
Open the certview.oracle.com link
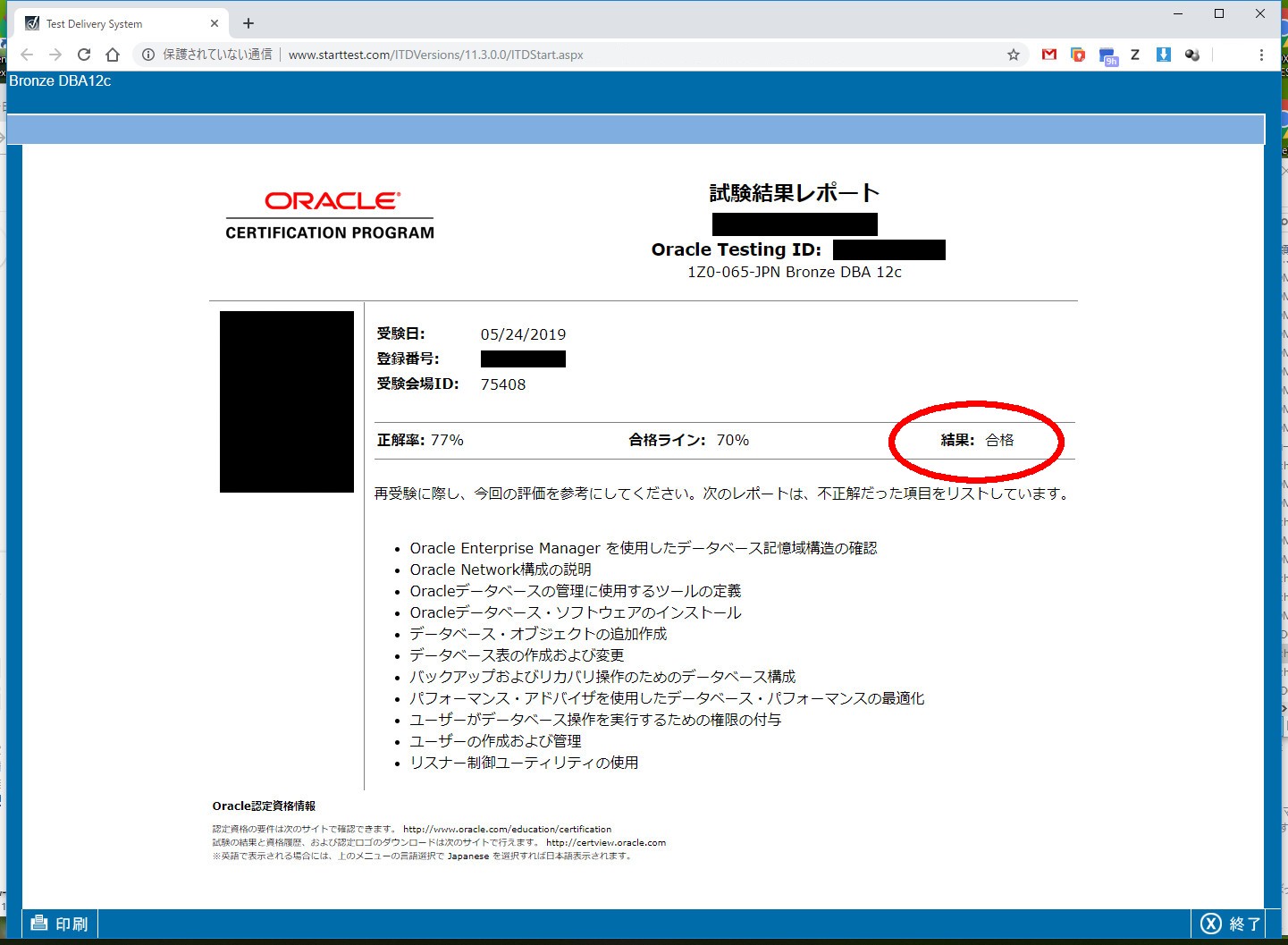[x=606, y=842]
